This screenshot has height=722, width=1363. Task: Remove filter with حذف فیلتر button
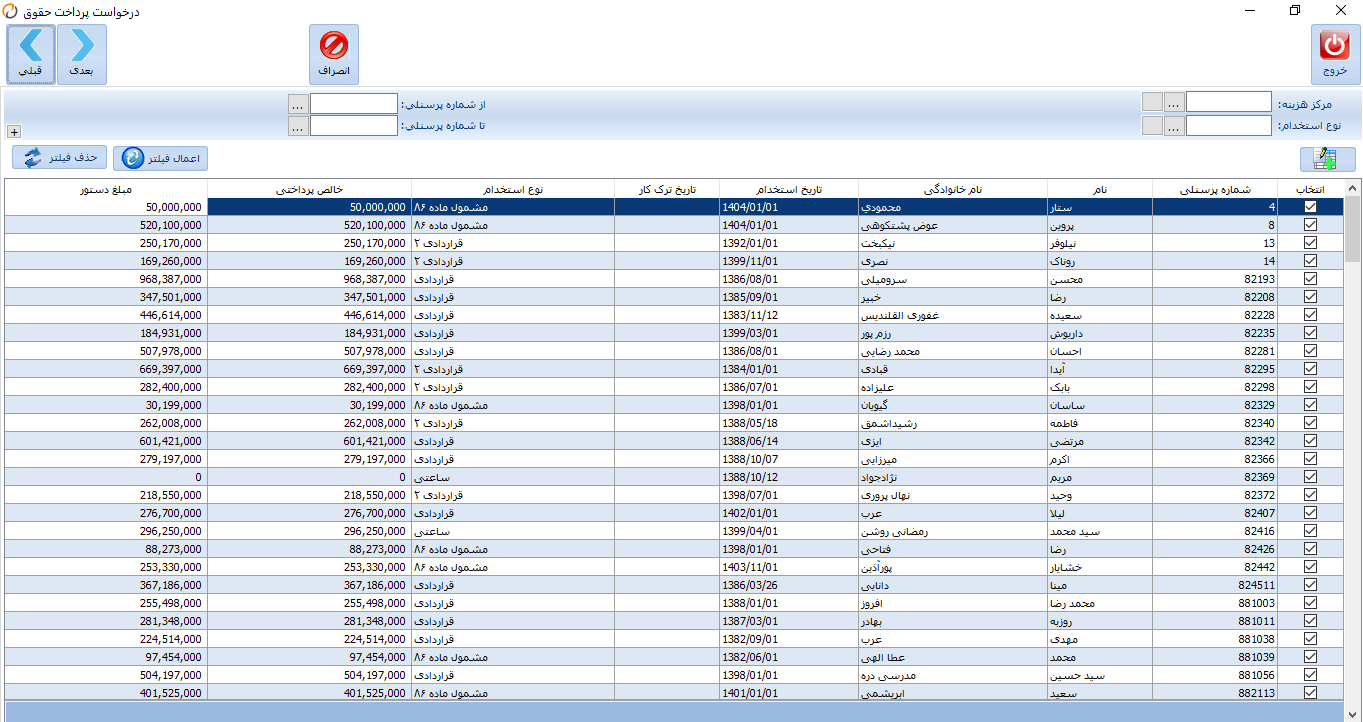[60, 157]
